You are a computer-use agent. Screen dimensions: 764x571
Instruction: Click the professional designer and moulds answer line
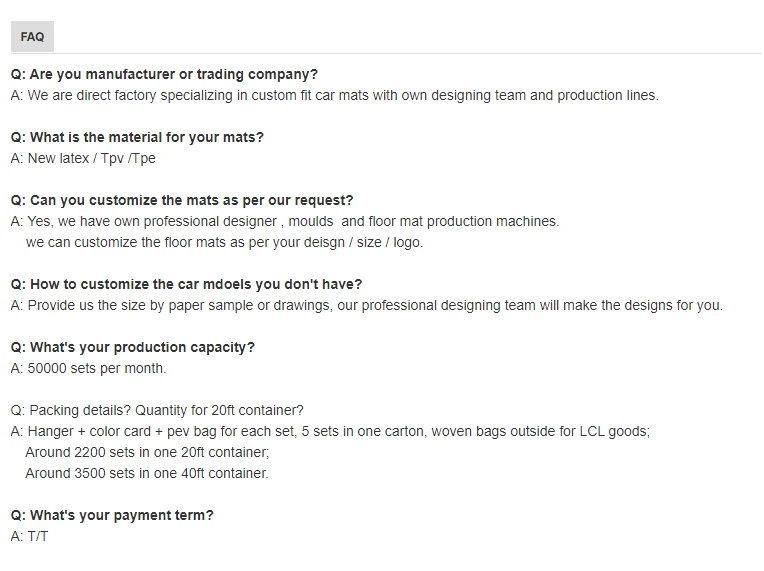click(x=285, y=221)
